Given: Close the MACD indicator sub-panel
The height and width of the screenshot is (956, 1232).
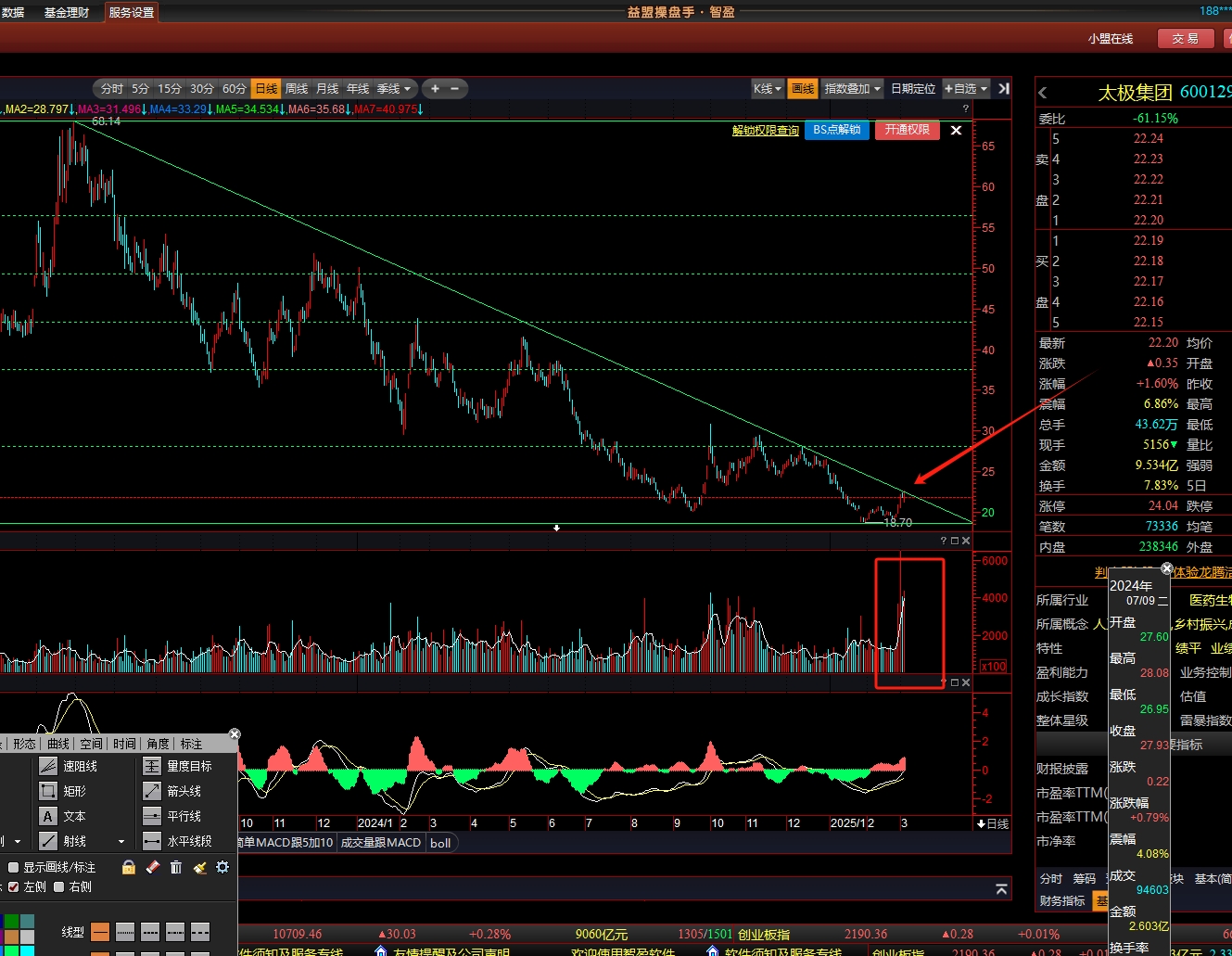Looking at the screenshot, I should (966, 682).
